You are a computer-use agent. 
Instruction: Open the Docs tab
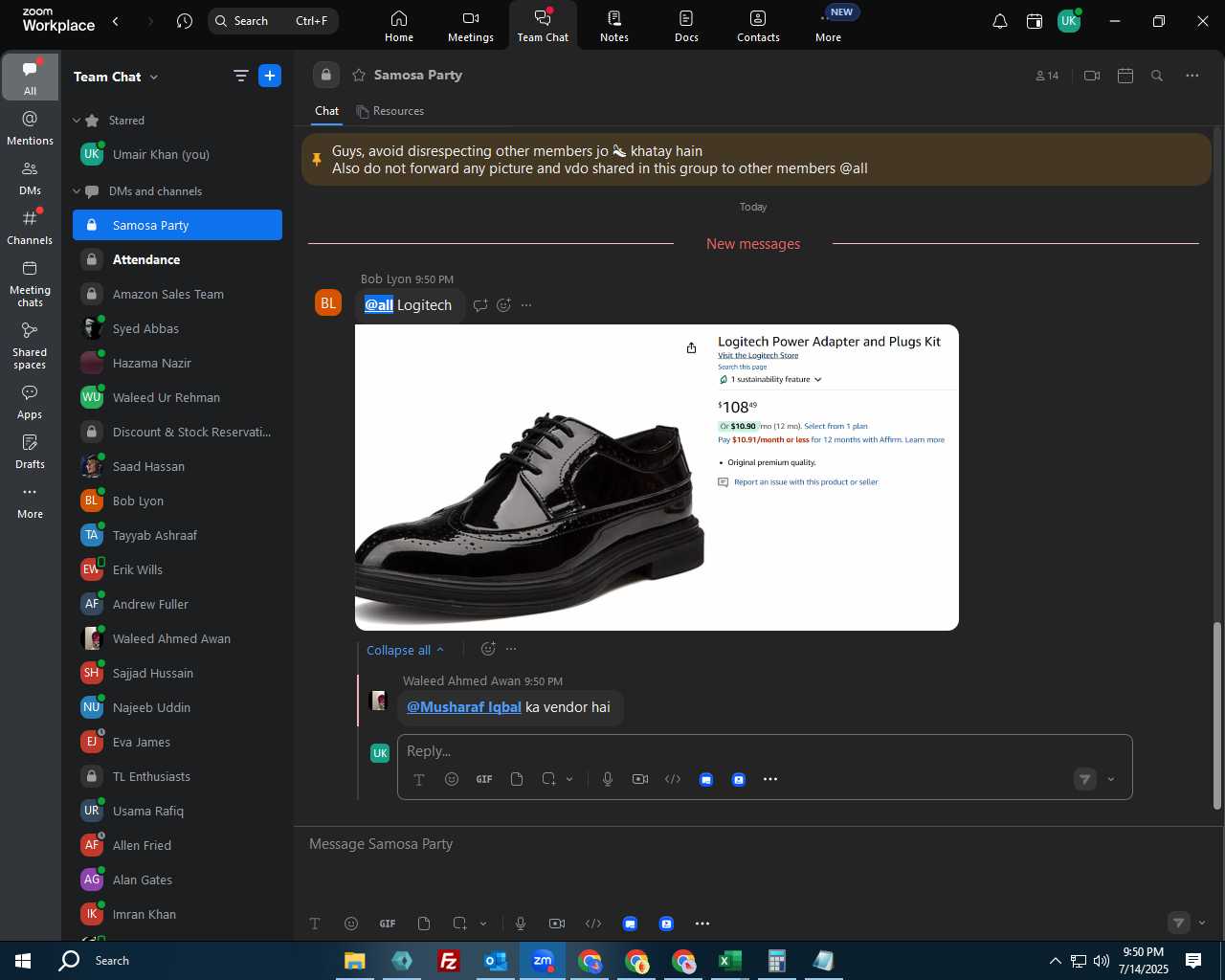click(x=686, y=26)
